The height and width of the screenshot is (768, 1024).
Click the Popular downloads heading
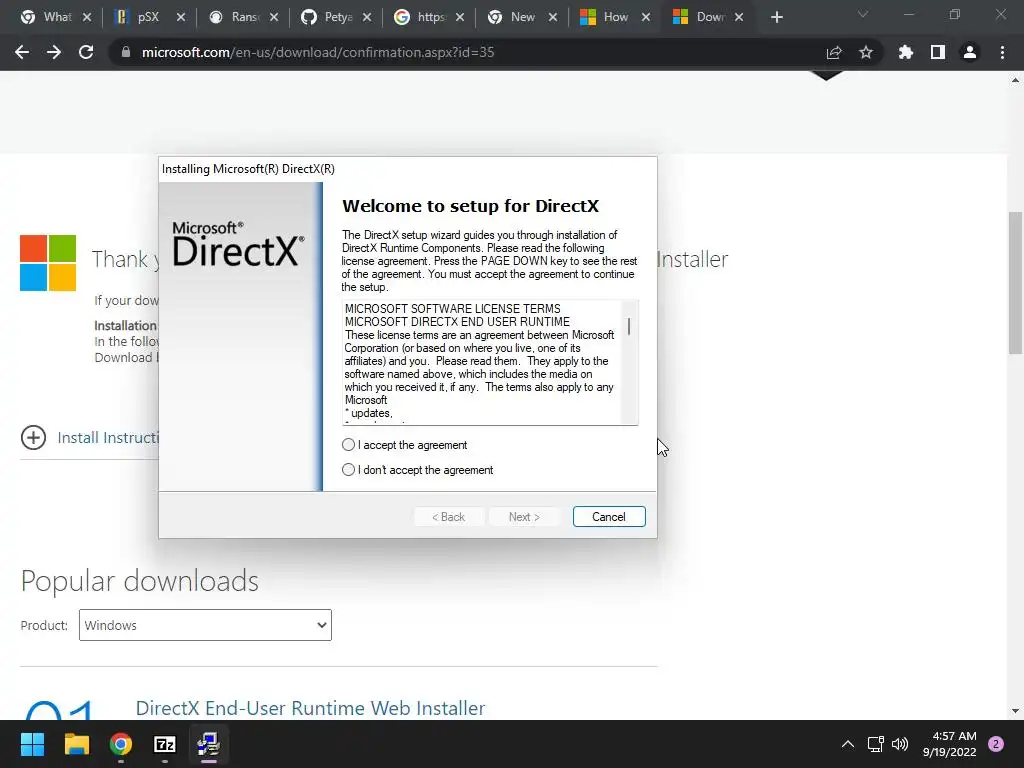click(x=140, y=581)
